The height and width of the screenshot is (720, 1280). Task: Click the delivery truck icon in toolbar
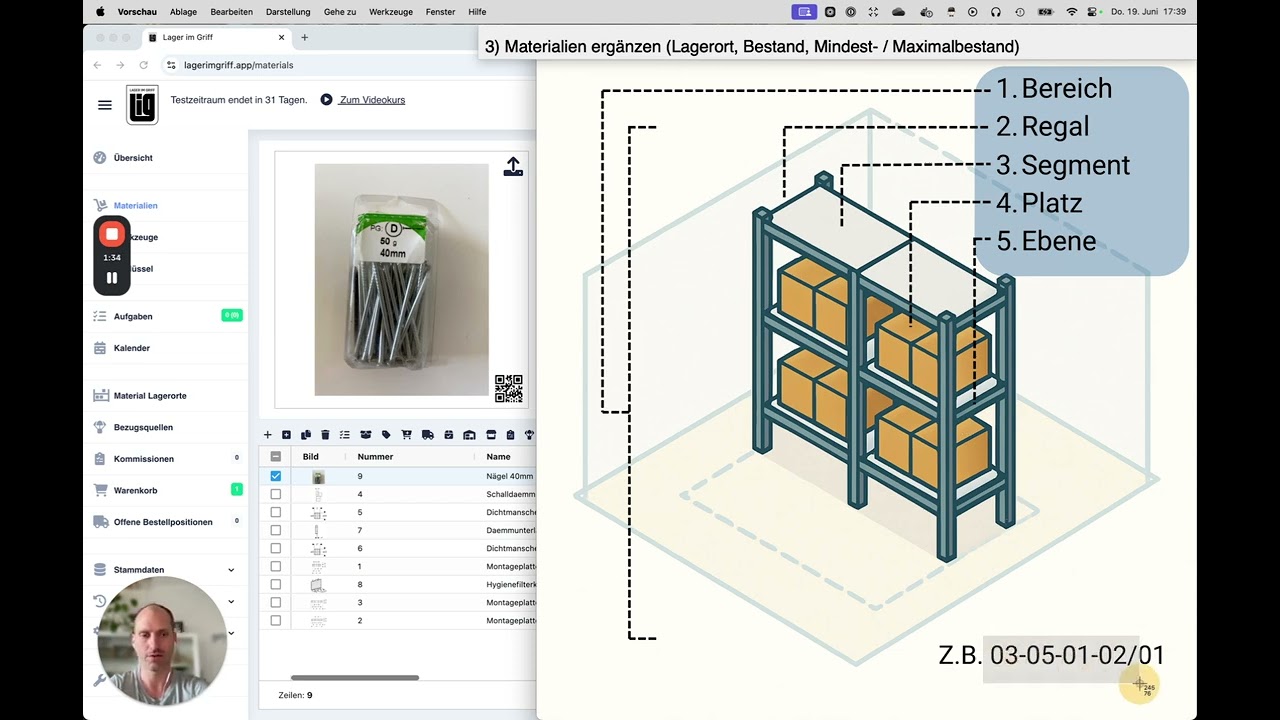click(428, 435)
